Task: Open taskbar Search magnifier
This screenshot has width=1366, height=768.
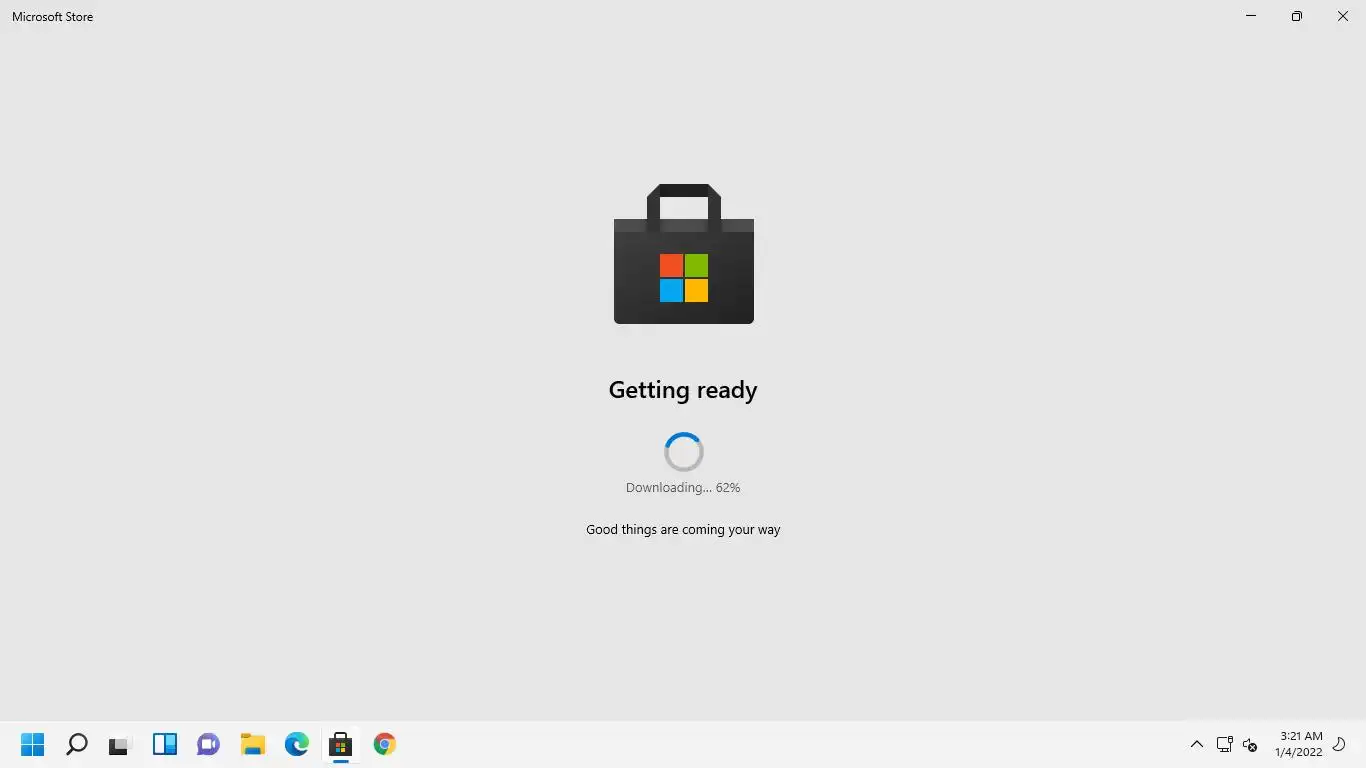Action: pyautogui.click(x=77, y=744)
